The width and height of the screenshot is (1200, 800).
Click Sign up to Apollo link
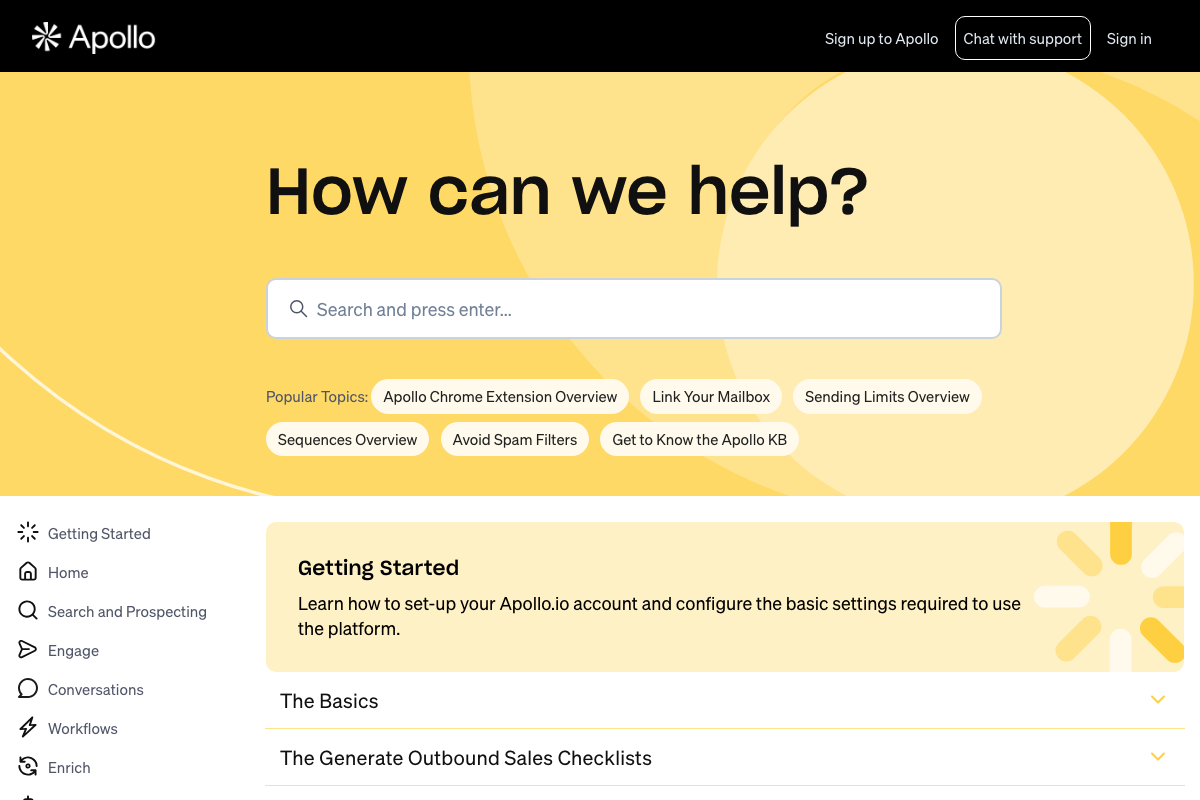pos(881,38)
